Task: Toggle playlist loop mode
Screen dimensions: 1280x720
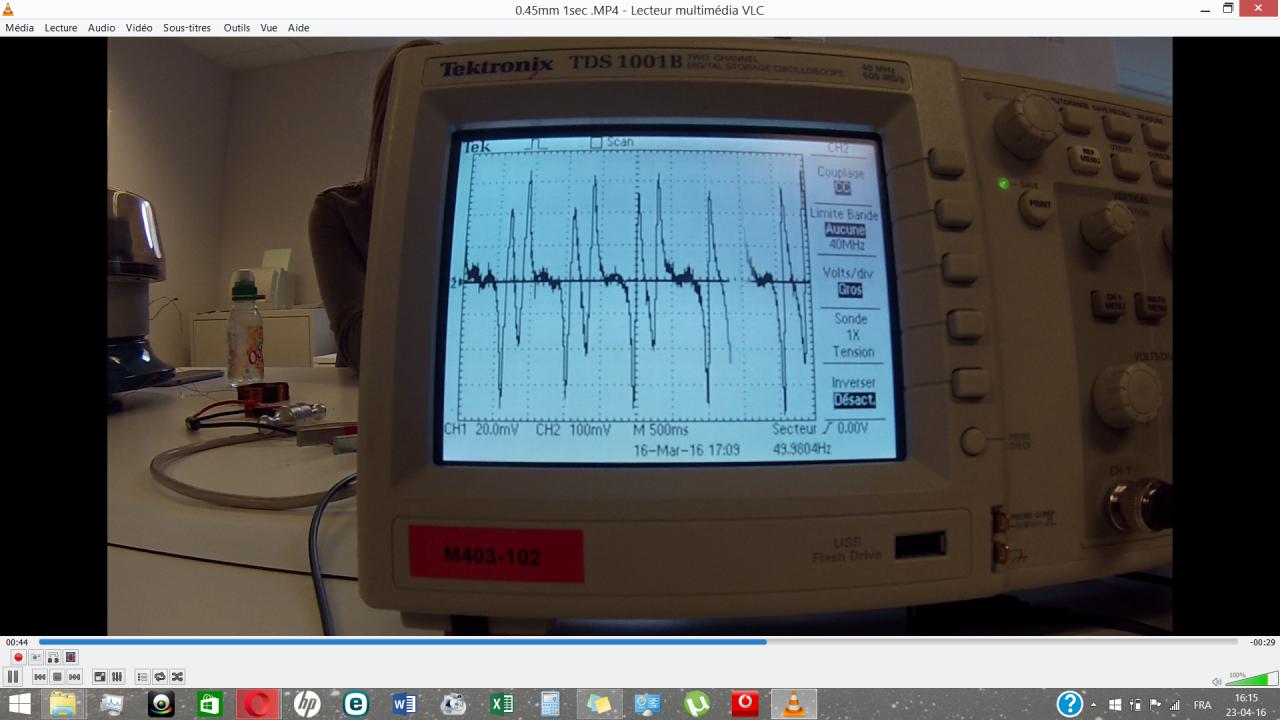Action: pyautogui.click(x=160, y=677)
